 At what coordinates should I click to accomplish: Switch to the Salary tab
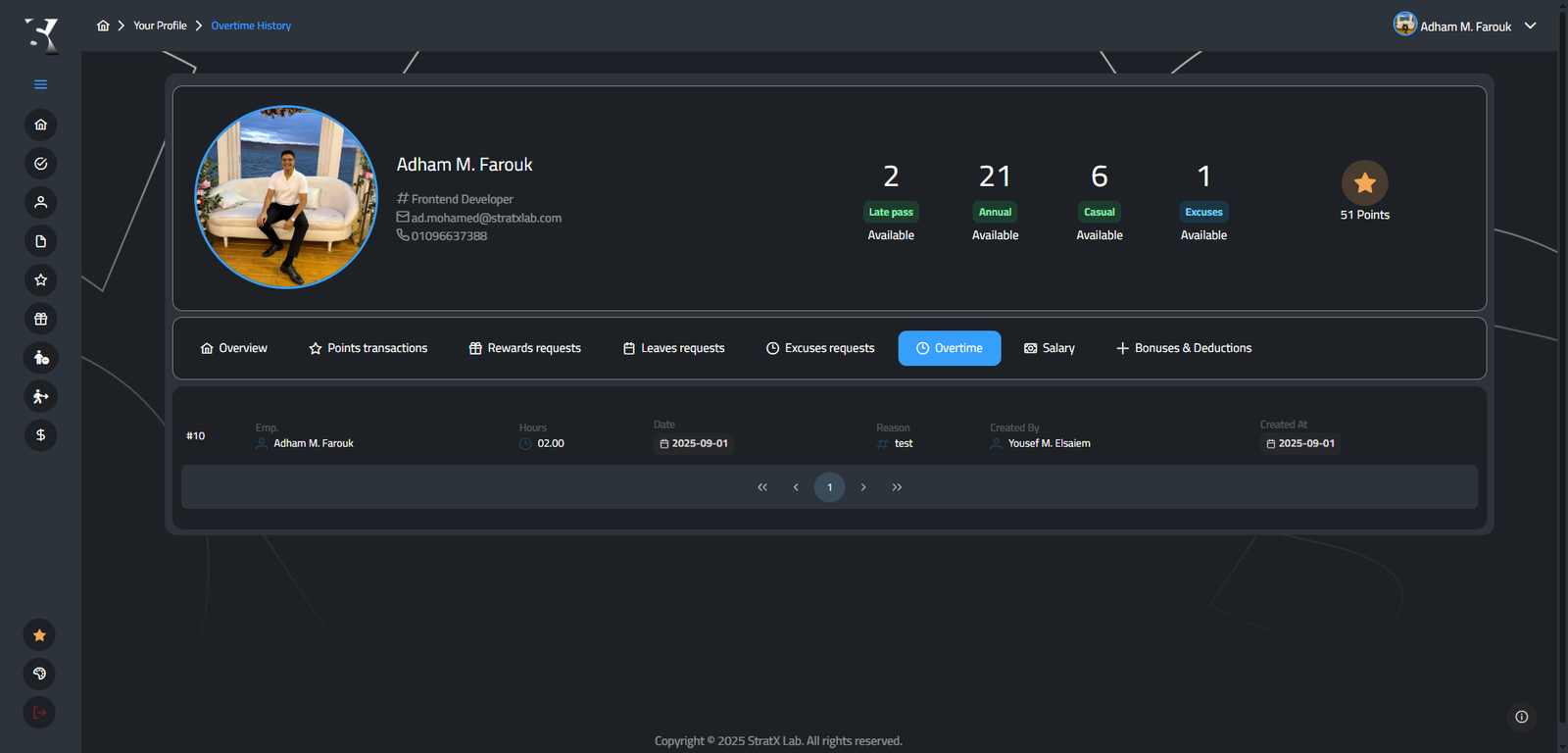point(1049,348)
